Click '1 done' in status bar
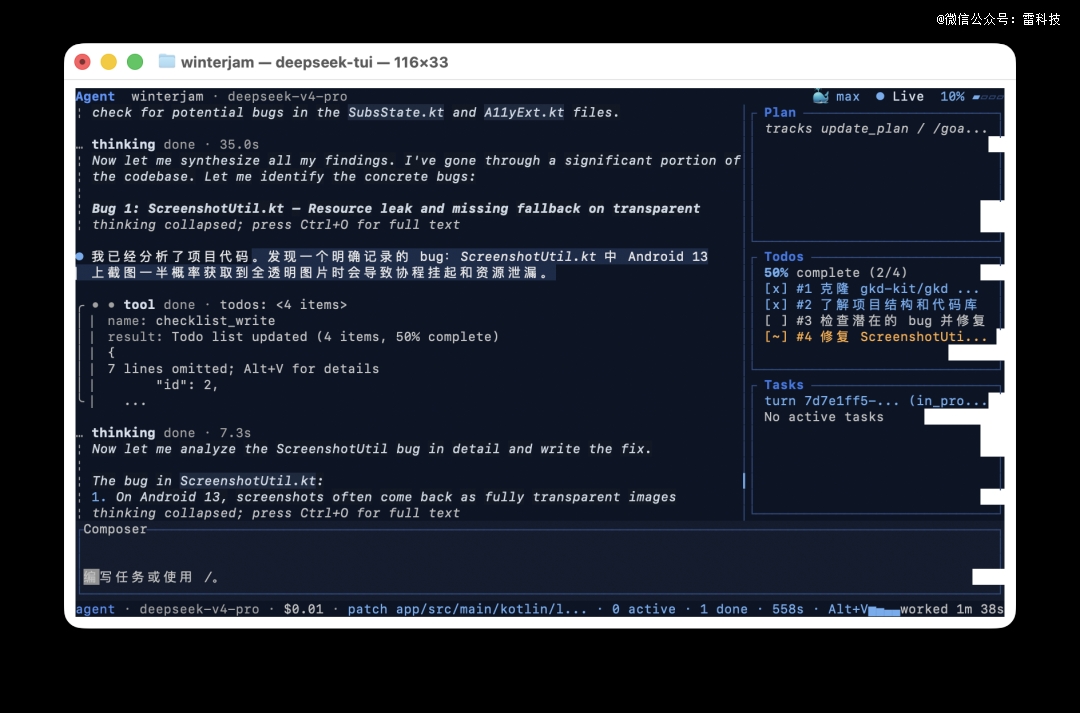 pos(723,609)
